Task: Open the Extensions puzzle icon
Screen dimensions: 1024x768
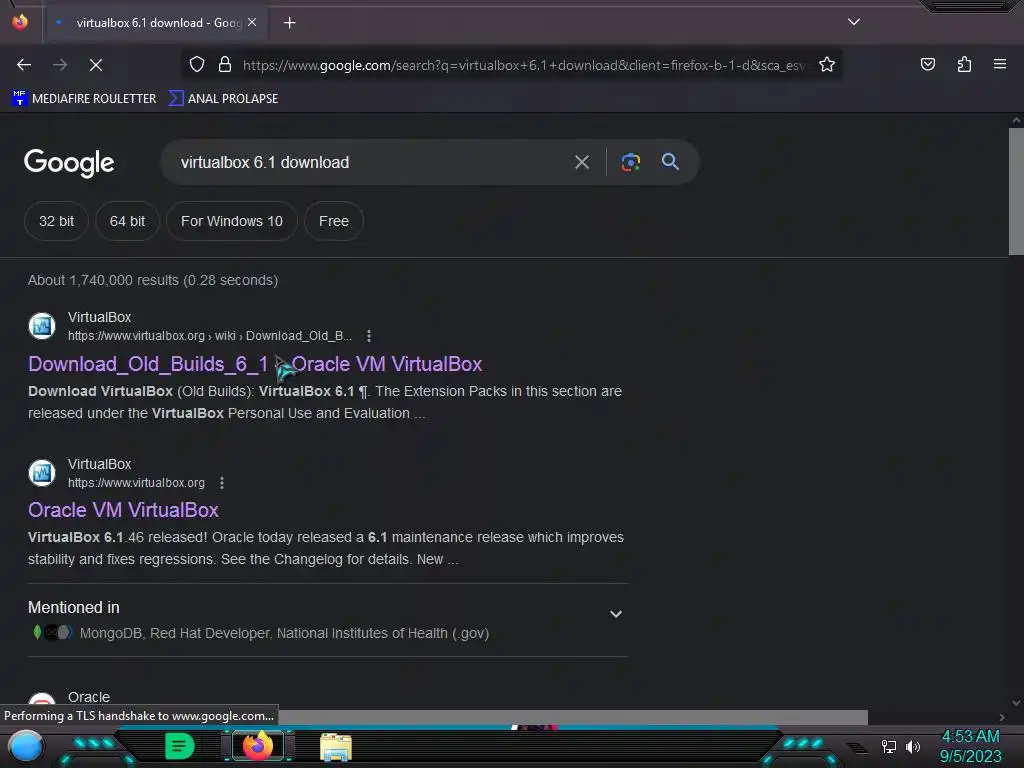Action: [x=964, y=65]
